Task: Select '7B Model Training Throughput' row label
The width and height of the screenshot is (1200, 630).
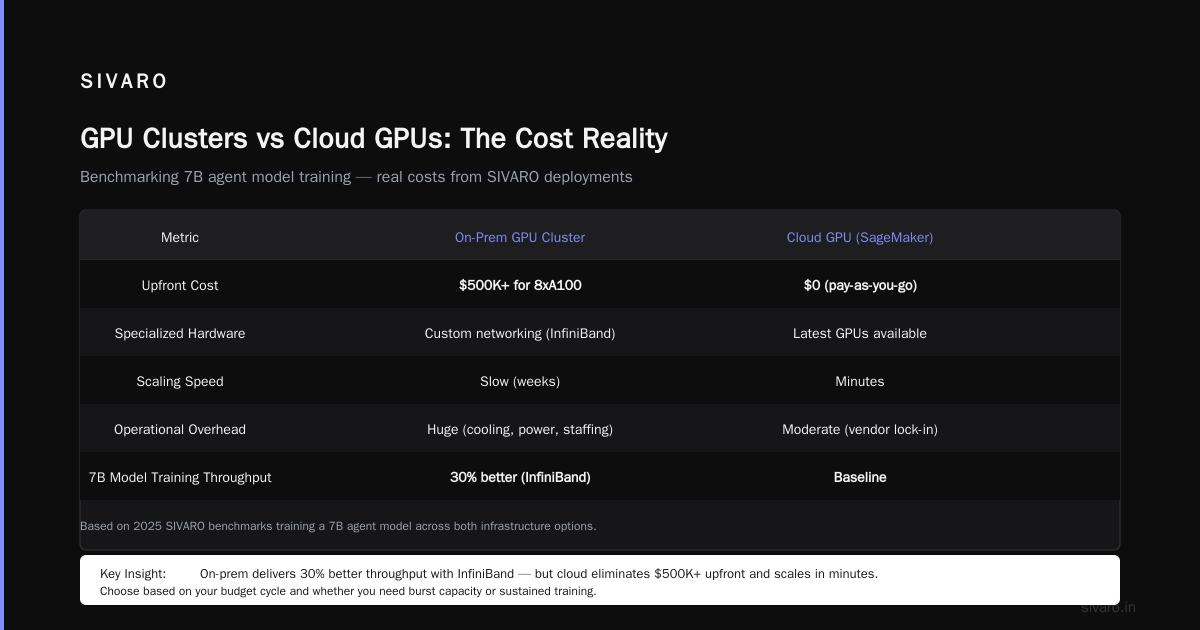Action: click(x=180, y=477)
